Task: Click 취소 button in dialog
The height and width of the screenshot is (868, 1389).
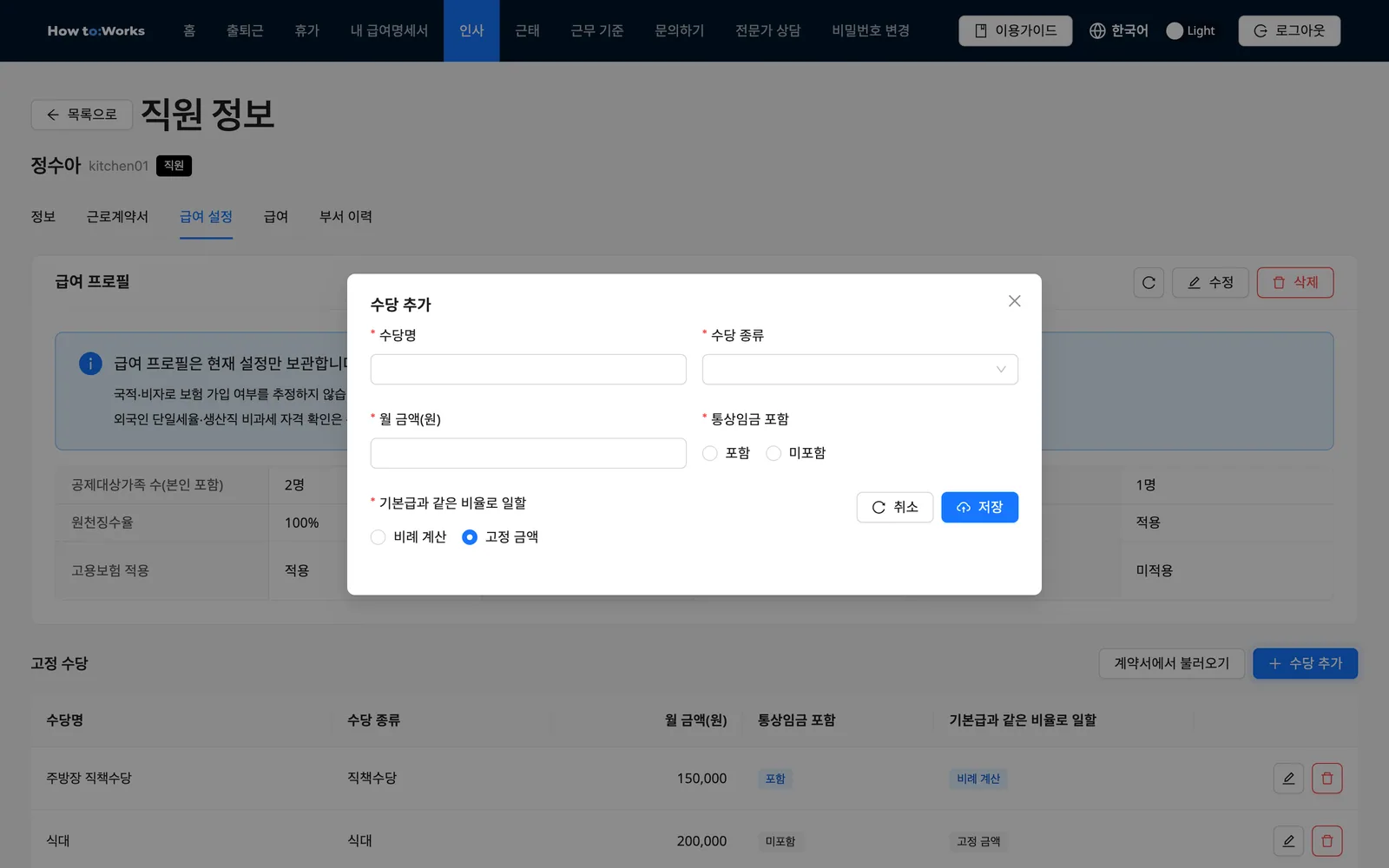Action: (x=894, y=507)
